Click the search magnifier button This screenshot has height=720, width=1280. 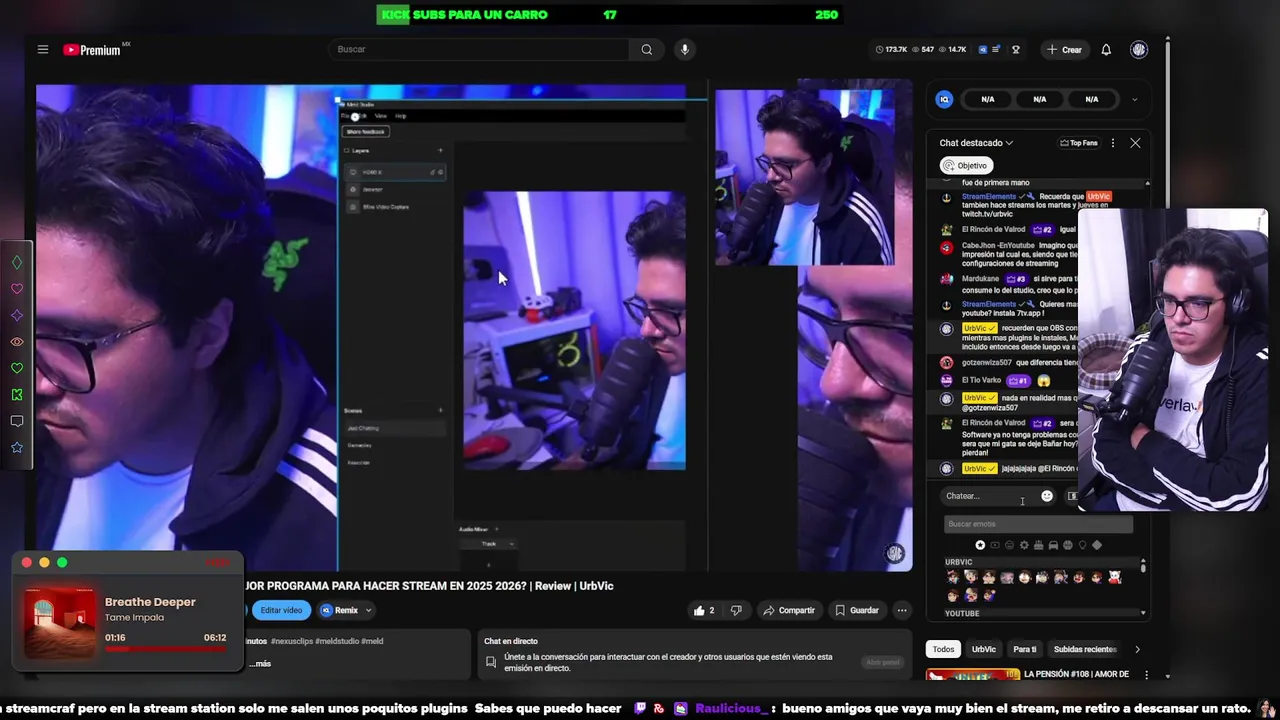pyautogui.click(x=646, y=49)
